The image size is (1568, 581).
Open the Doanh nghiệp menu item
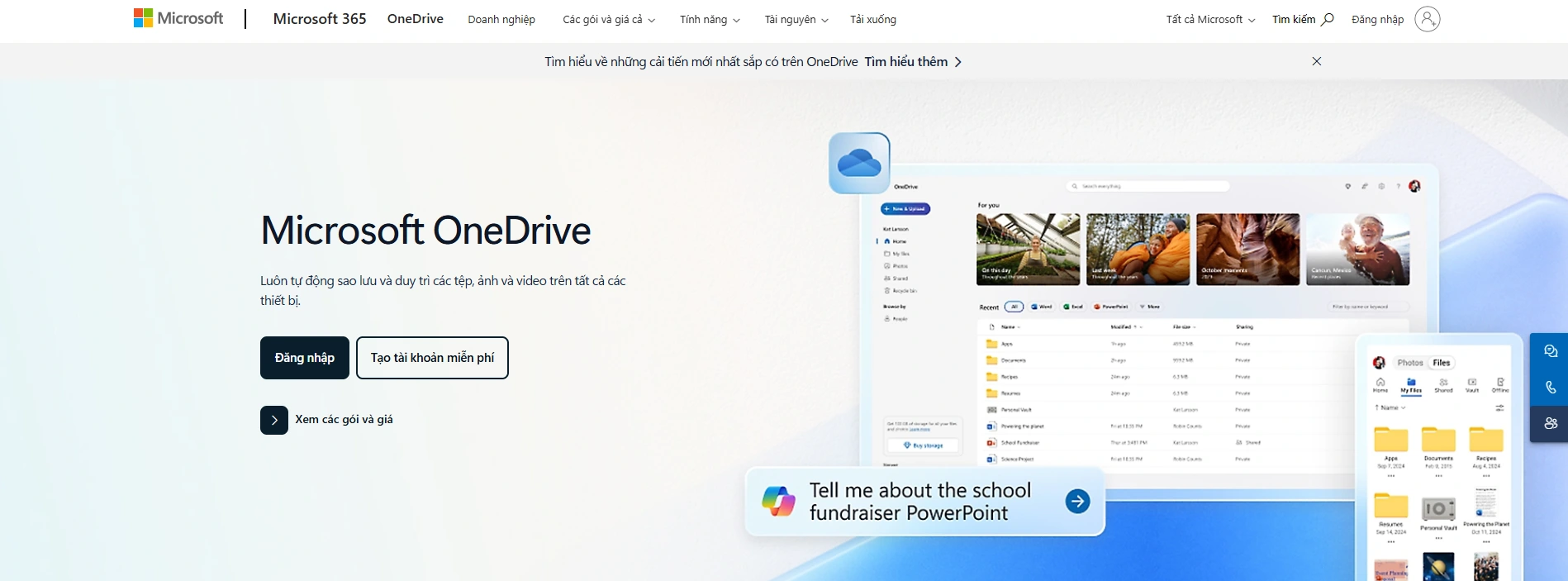[x=501, y=19]
